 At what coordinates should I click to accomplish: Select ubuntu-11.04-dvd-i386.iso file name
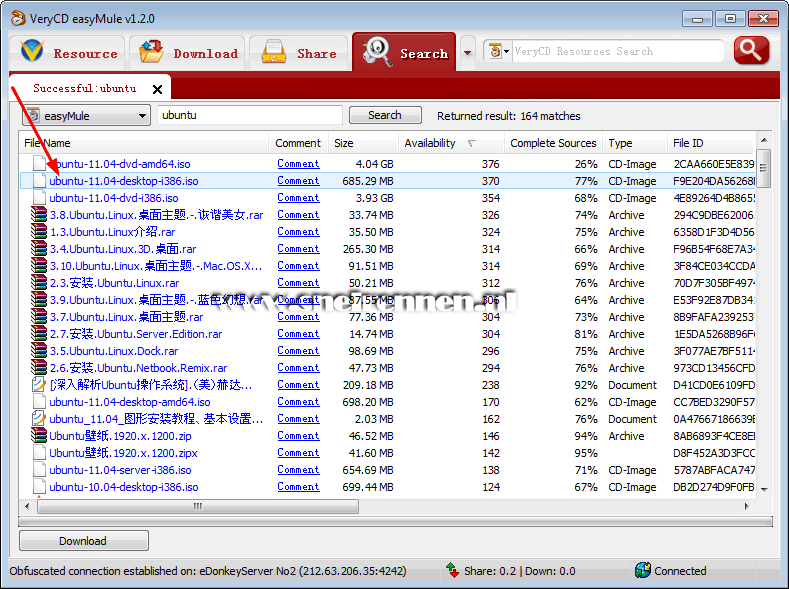(114, 198)
